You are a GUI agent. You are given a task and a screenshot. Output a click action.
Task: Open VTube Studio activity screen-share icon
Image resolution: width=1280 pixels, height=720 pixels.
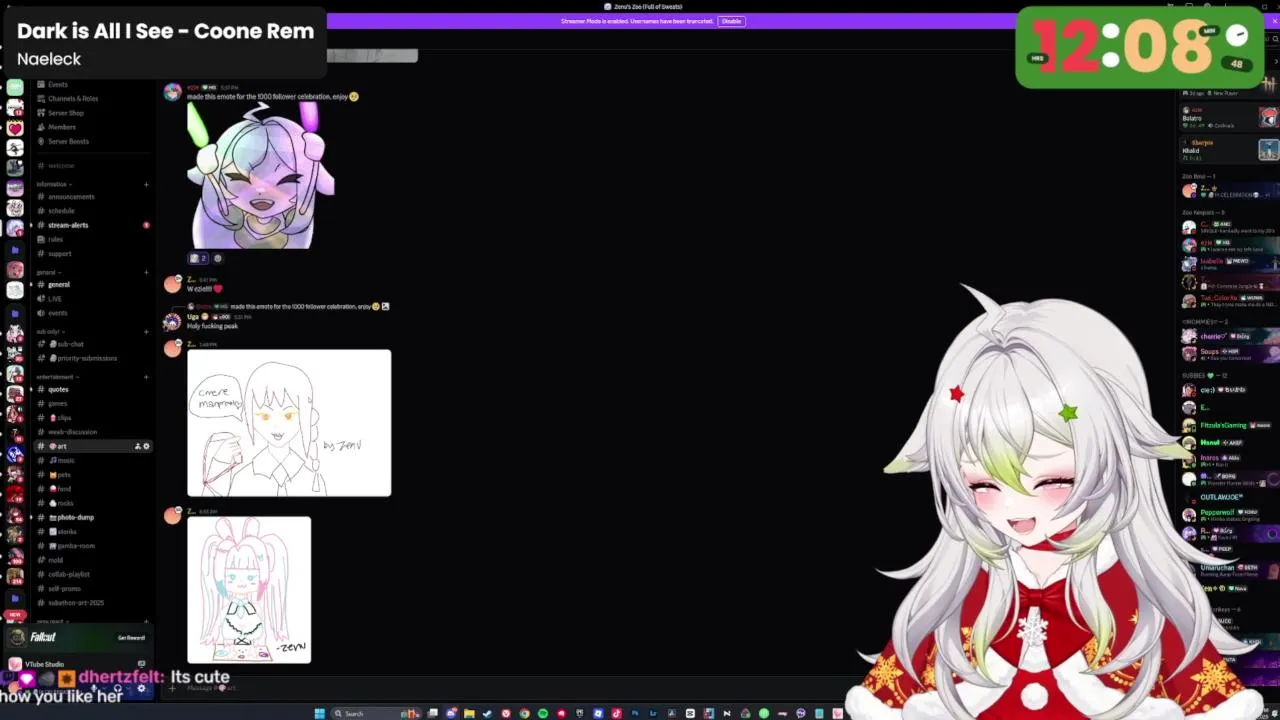[141, 664]
